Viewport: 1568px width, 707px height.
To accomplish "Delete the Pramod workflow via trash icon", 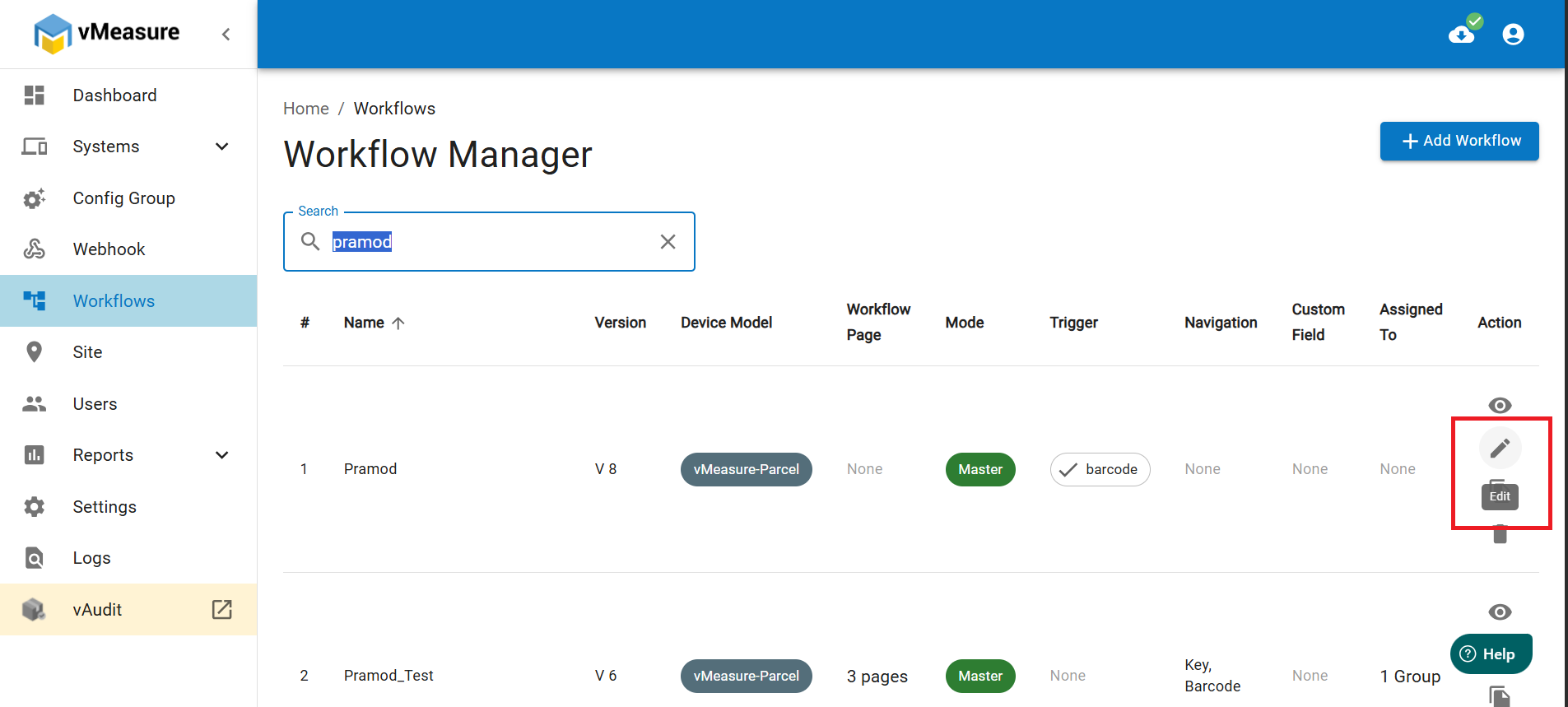I will (x=1500, y=535).
